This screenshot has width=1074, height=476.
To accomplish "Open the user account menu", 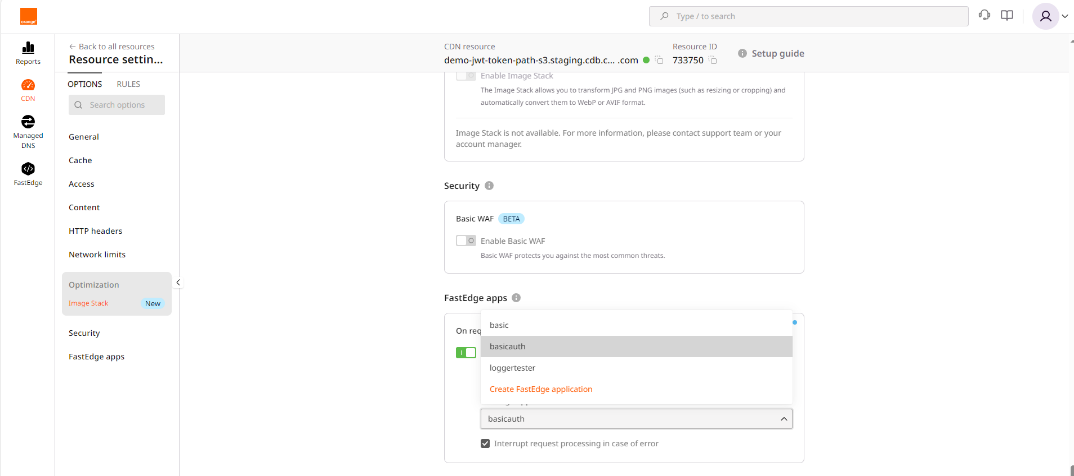I will pyautogui.click(x=1049, y=16).
